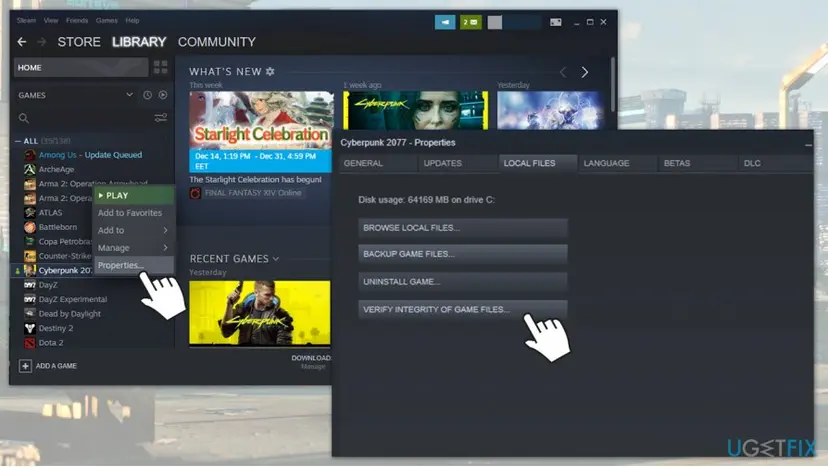The height and width of the screenshot is (467, 828).
Task: Click PLAY in the context menu
Action: click(133, 195)
